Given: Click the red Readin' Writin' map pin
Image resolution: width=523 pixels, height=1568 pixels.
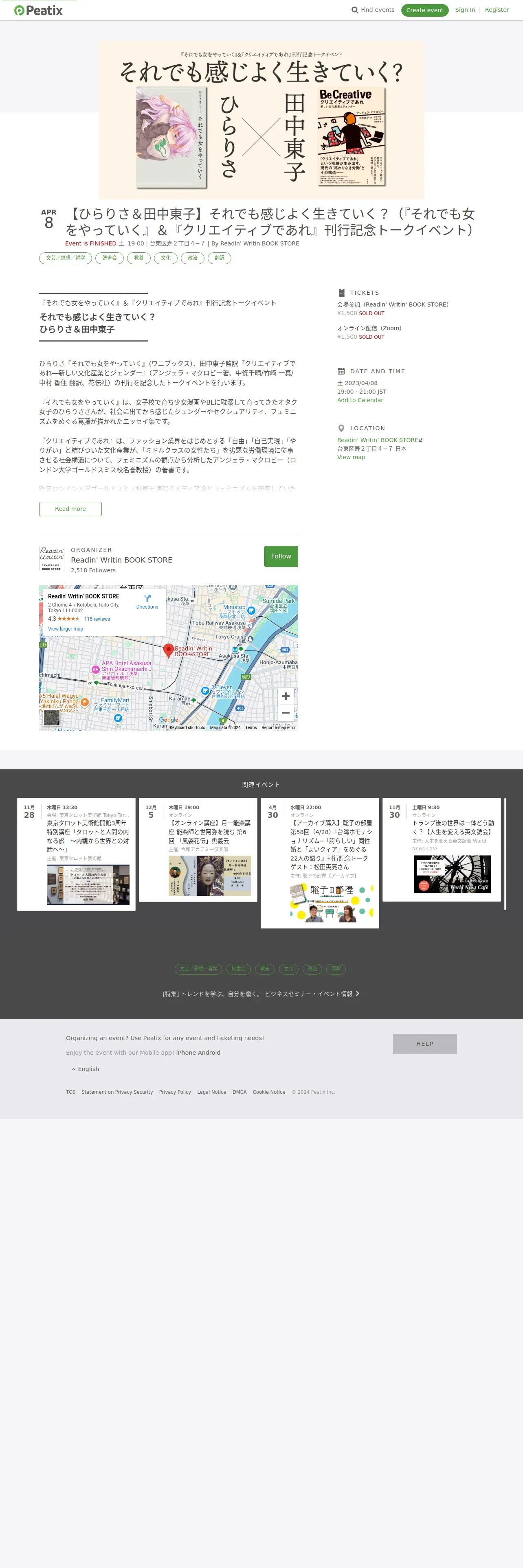Looking at the screenshot, I should 169,650.
